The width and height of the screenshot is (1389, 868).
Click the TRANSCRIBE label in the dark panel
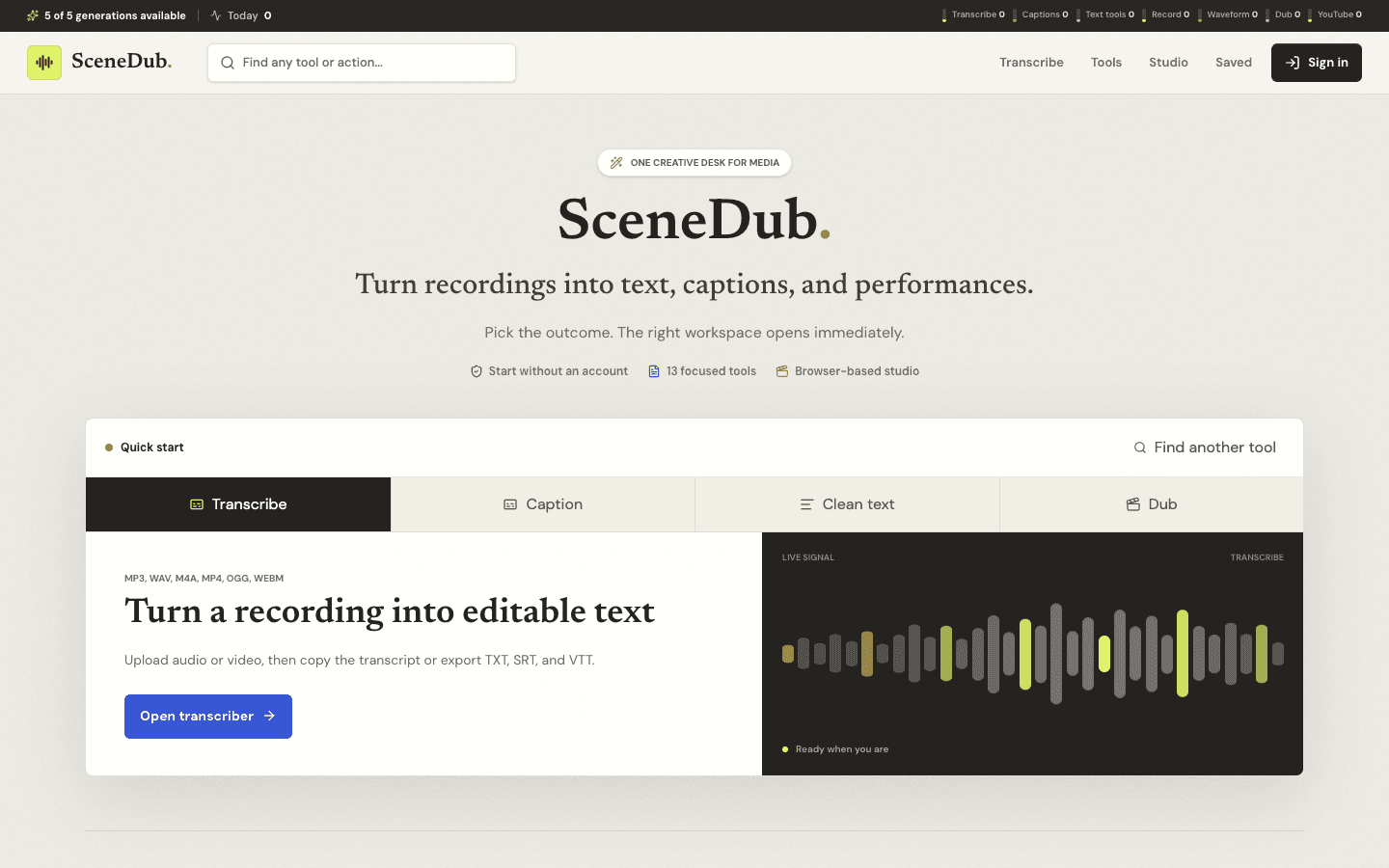(x=1257, y=557)
